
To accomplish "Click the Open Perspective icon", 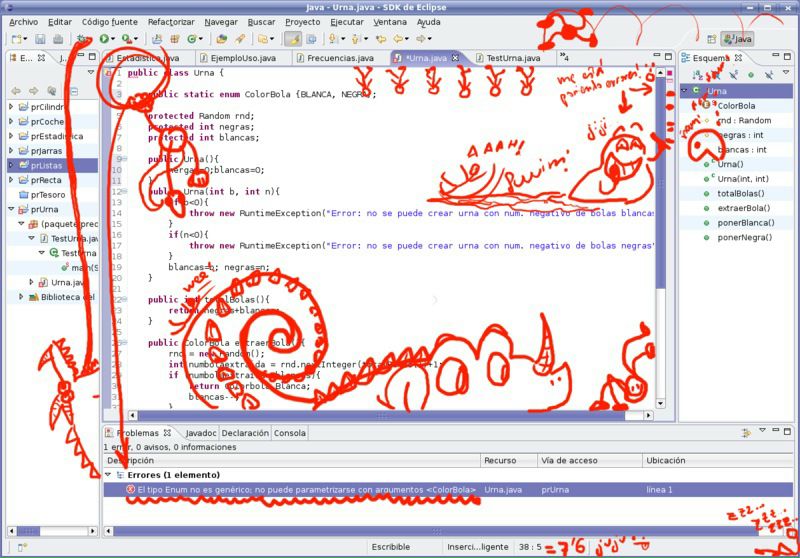I will (x=712, y=39).
